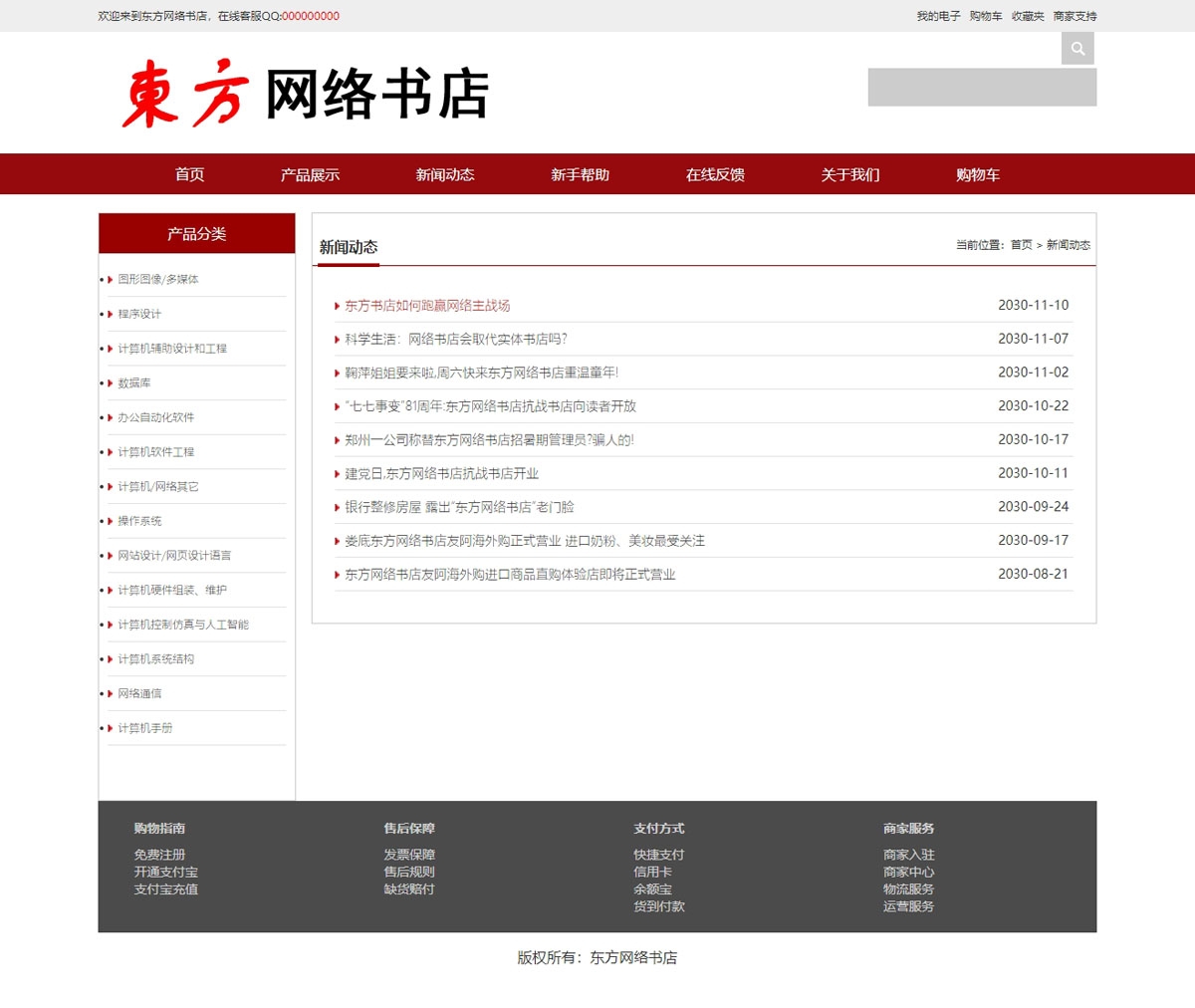Open news 建党日,东方网络书店抗战书店开业

(442, 473)
